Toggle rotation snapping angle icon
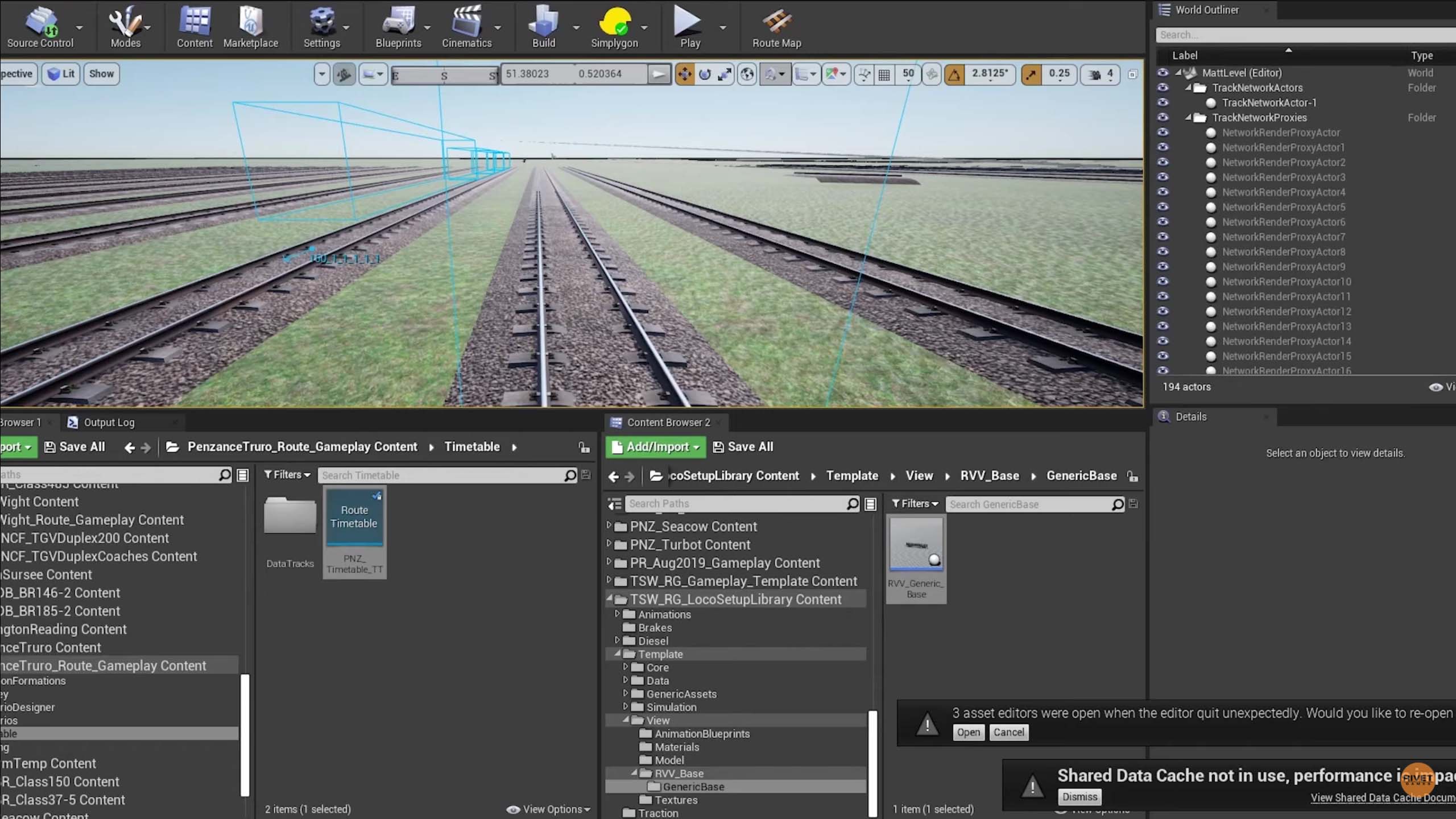This screenshot has width=1456, height=819. (954, 75)
